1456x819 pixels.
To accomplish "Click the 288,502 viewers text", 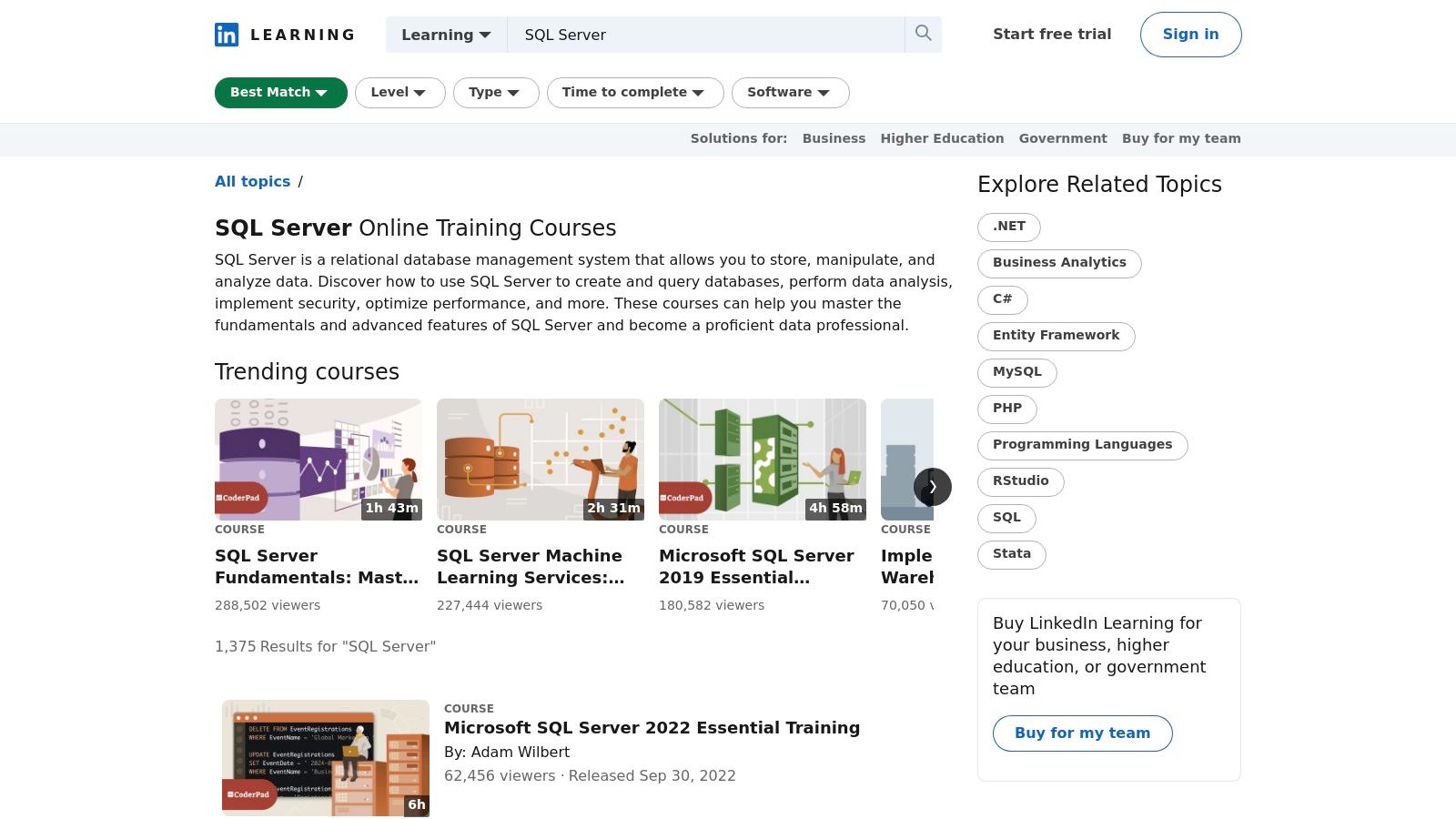I will pyautogui.click(x=268, y=605).
